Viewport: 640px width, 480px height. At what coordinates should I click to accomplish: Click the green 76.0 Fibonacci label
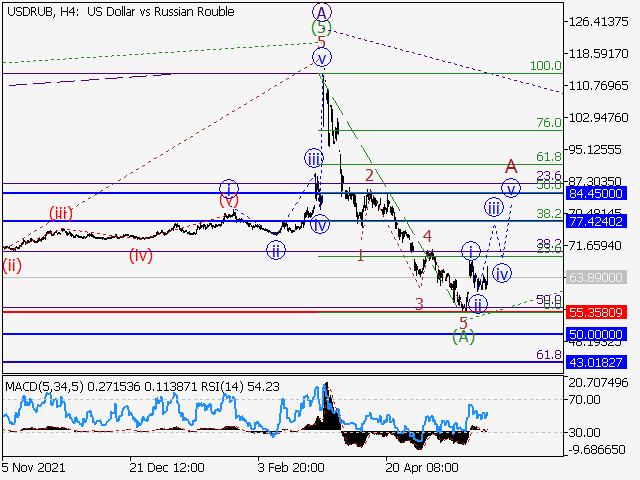pos(549,122)
